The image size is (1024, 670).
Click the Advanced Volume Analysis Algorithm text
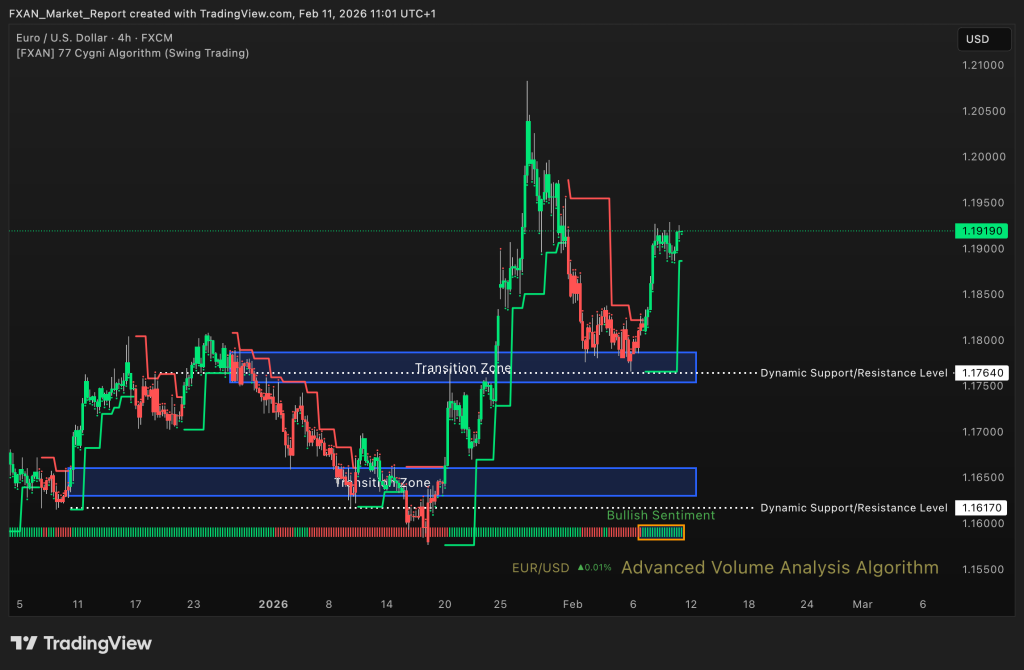tap(779, 568)
